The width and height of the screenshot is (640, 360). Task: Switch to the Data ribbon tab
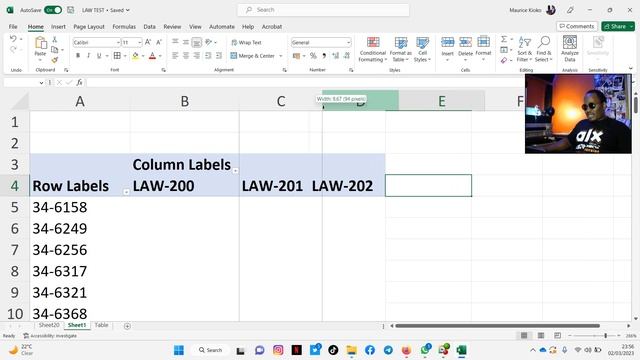(149, 27)
